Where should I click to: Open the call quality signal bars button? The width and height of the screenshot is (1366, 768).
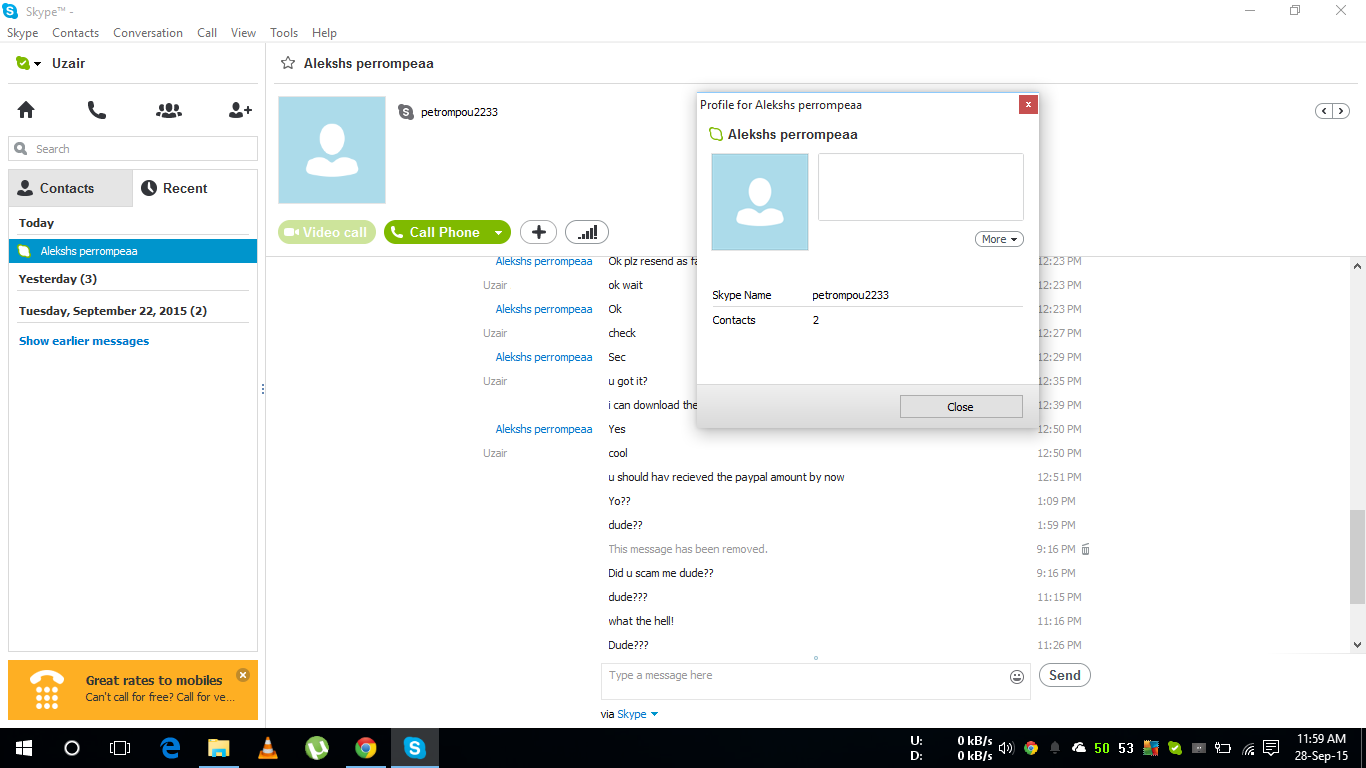(x=587, y=232)
